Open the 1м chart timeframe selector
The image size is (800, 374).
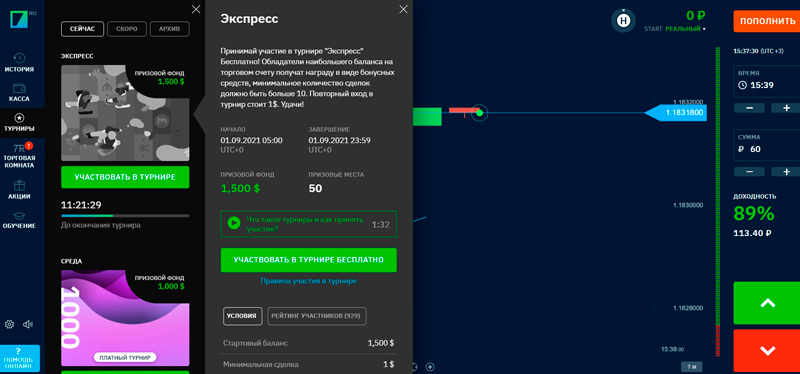[x=691, y=366]
